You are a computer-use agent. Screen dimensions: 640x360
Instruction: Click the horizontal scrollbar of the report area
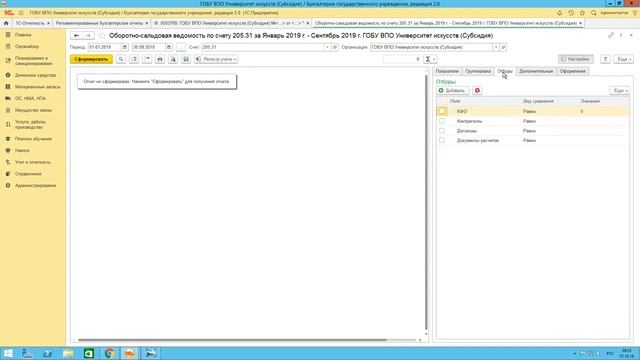[232, 340]
